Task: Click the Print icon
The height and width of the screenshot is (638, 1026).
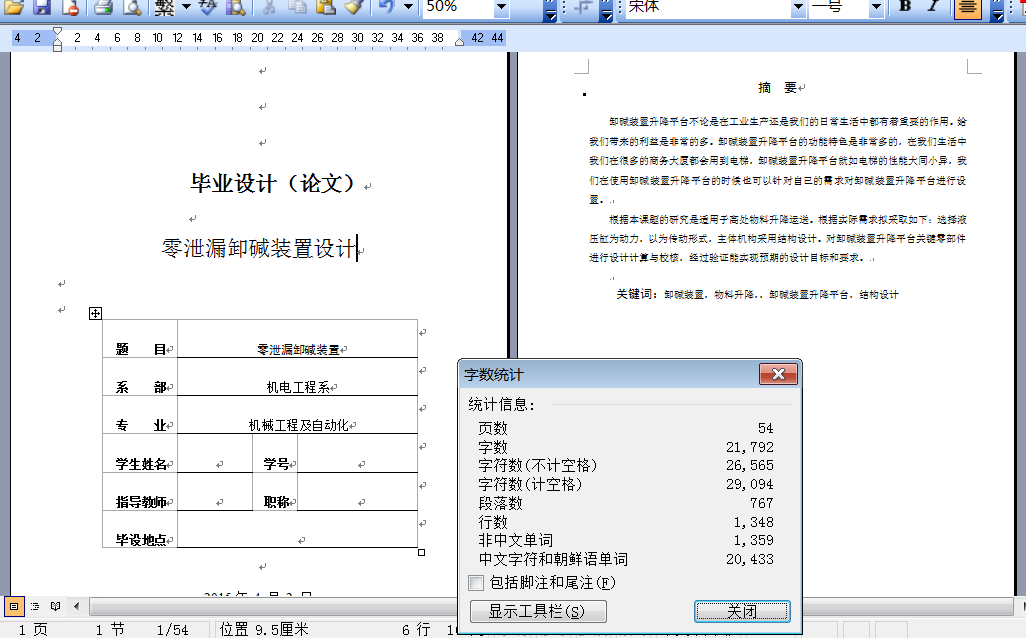Action: (103, 7)
